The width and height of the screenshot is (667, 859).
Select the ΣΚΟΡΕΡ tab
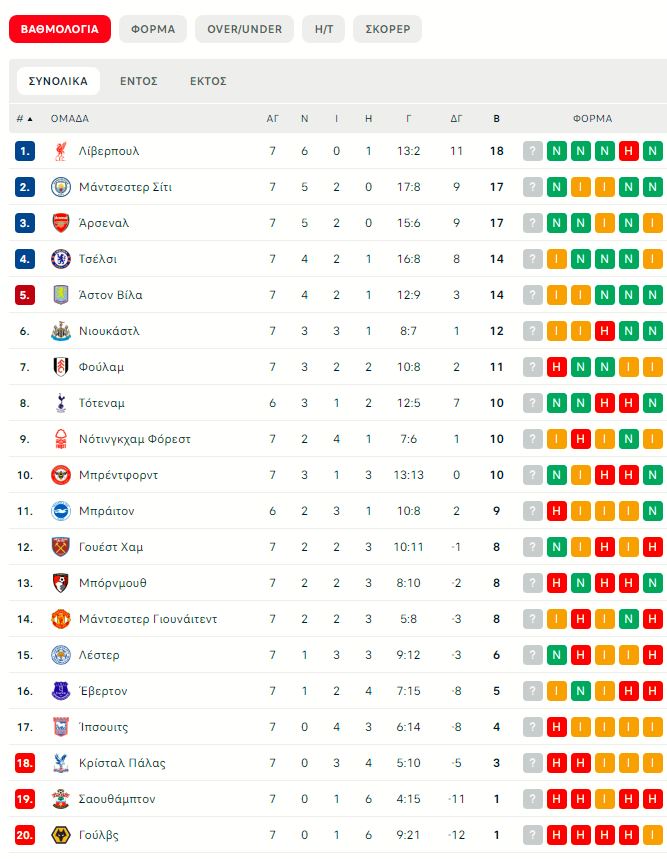coord(387,29)
